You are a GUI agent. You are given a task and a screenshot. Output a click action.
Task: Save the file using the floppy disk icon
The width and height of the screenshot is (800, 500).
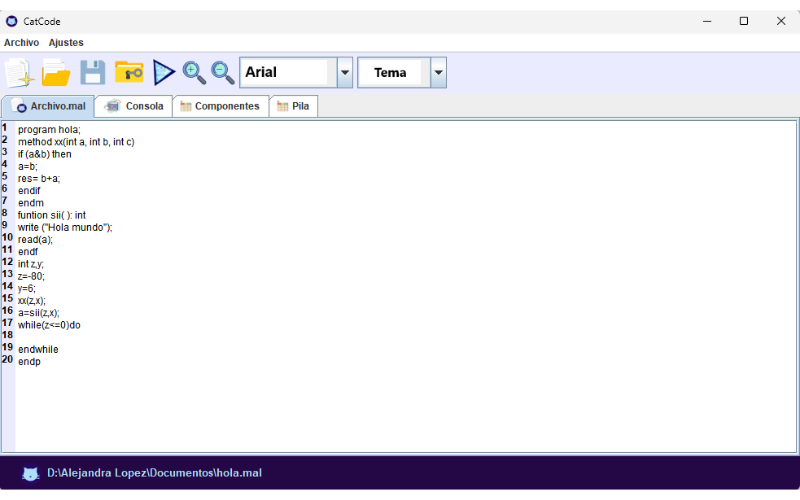point(92,72)
